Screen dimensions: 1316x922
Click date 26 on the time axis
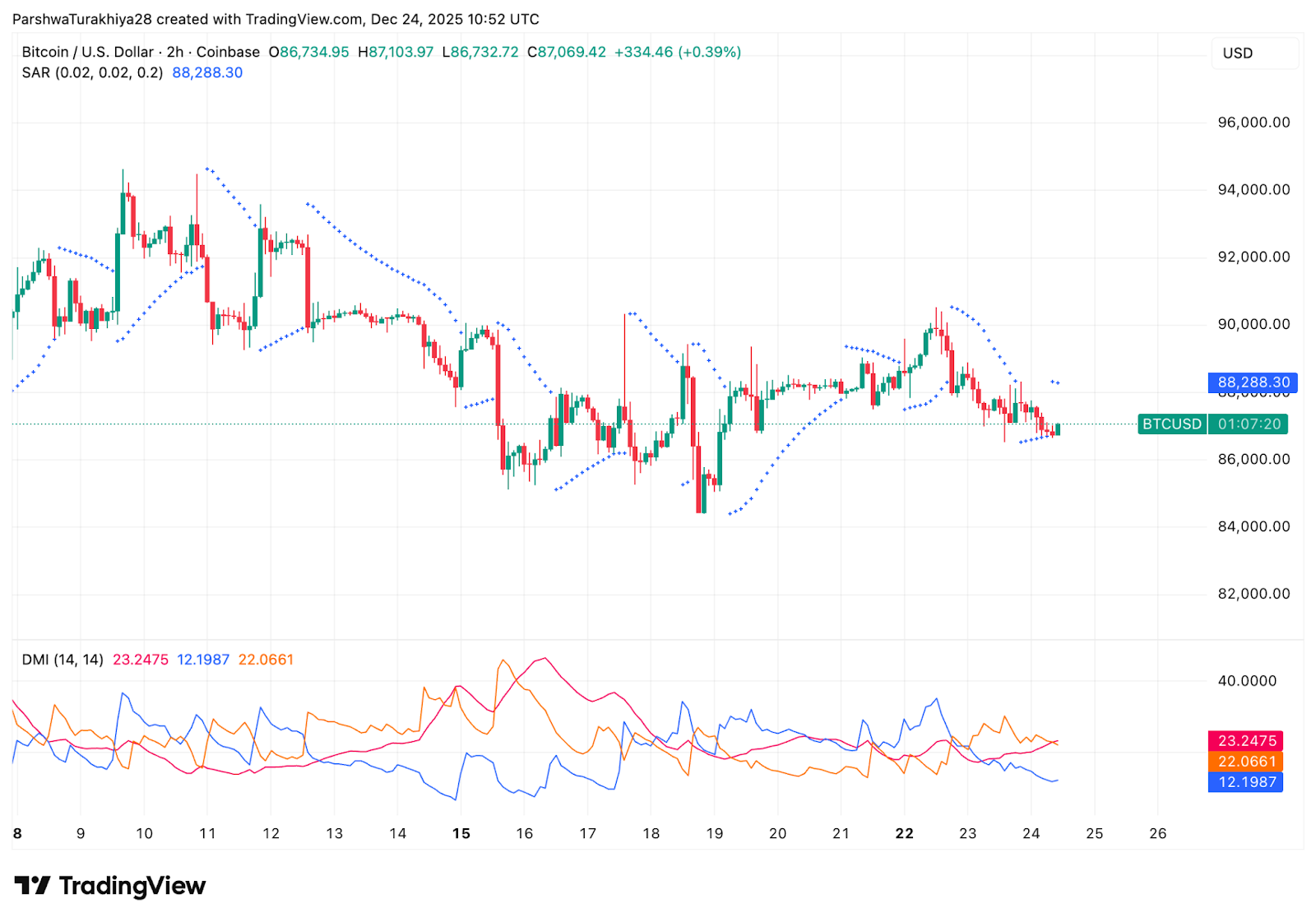click(x=1157, y=833)
